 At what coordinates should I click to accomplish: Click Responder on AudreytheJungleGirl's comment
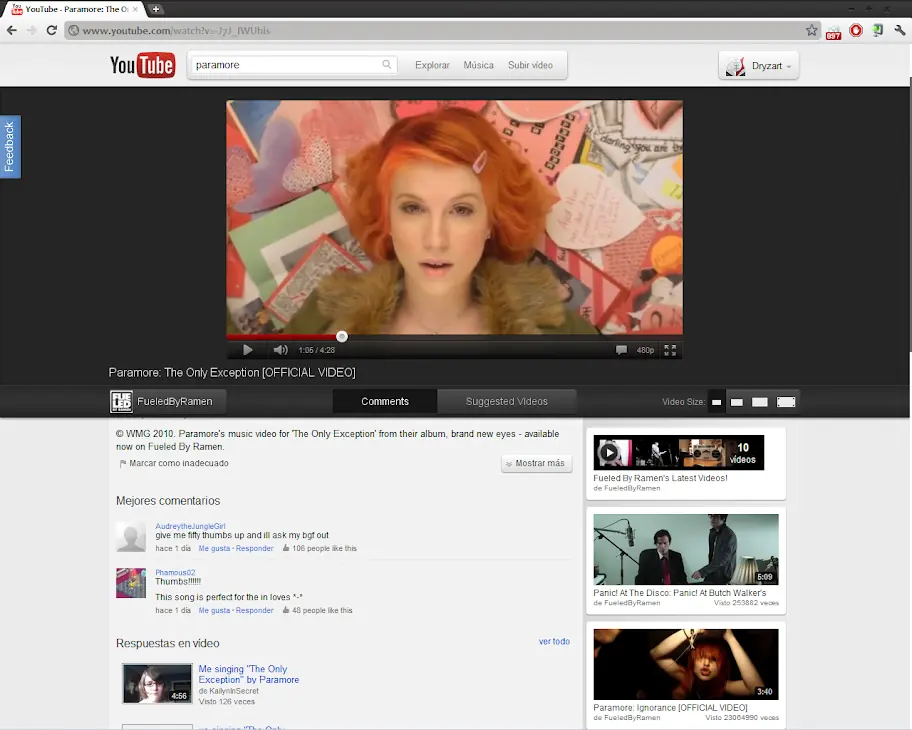pyautogui.click(x=254, y=549)
